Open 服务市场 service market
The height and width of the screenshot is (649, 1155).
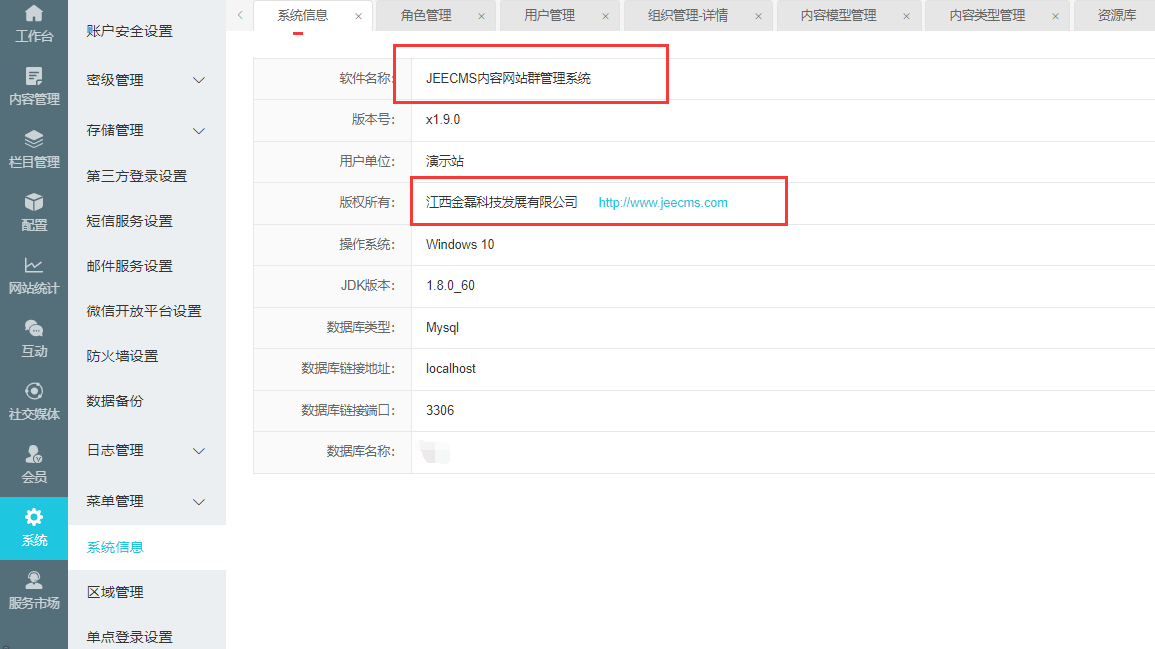pos(34,591)
